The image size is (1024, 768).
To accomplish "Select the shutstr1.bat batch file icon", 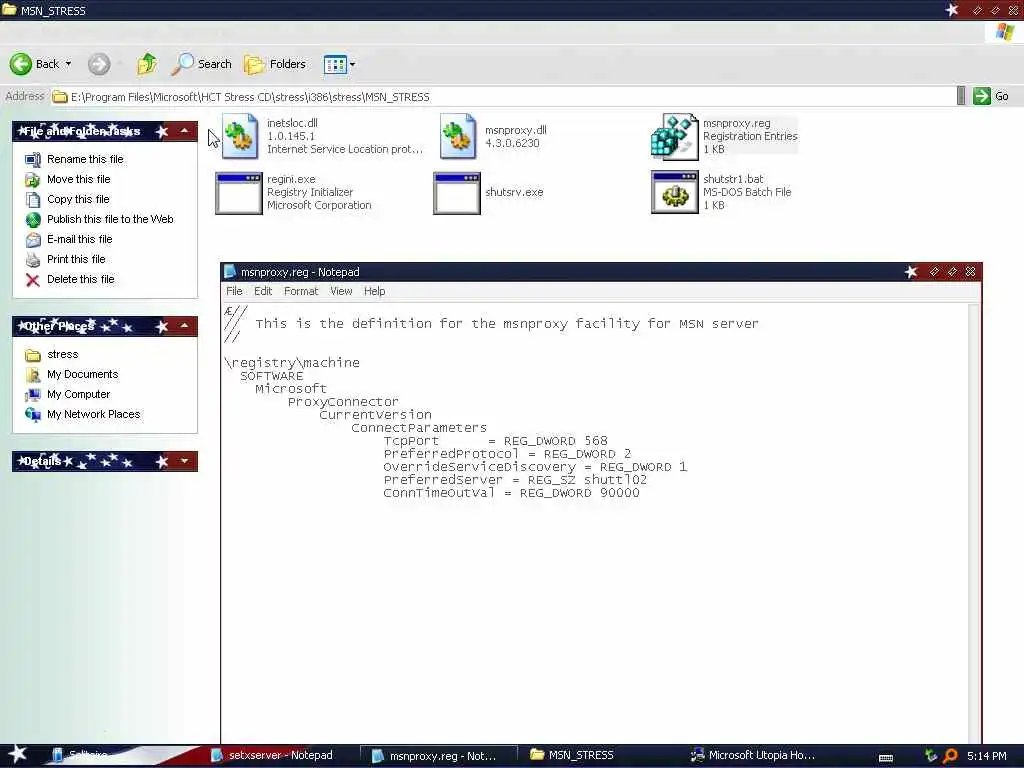I will pos(675,193).
